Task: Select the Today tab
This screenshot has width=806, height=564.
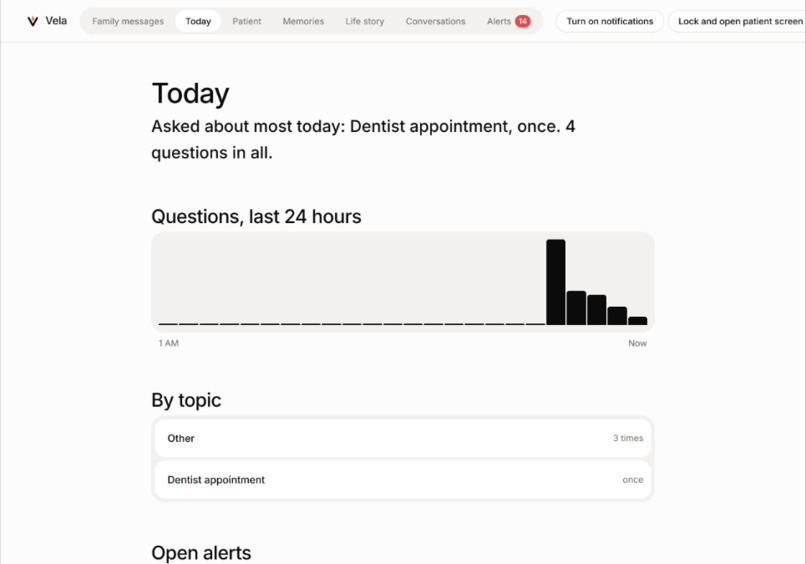Action: tap(198, 21)
